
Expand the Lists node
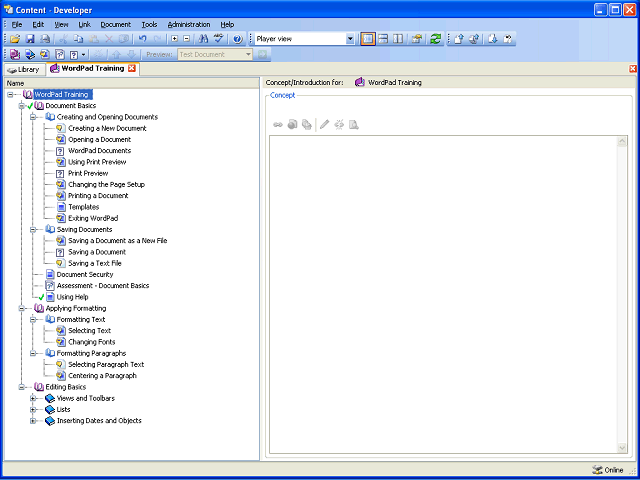click(33, 410)
